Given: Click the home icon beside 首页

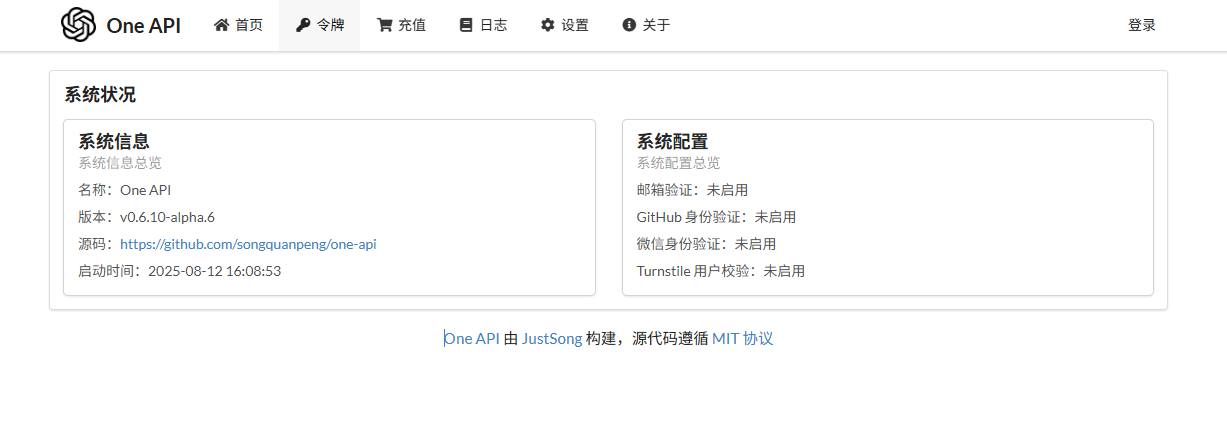Looking at the screenshot, I should (222, 25).
